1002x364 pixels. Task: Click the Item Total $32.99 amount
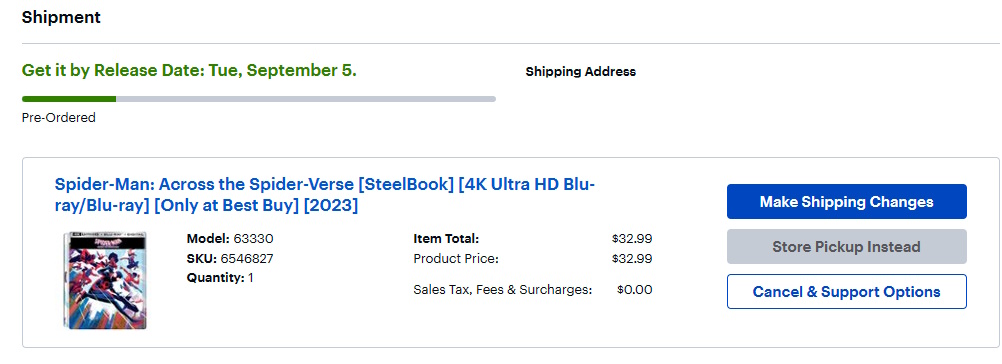click(632, 239)
